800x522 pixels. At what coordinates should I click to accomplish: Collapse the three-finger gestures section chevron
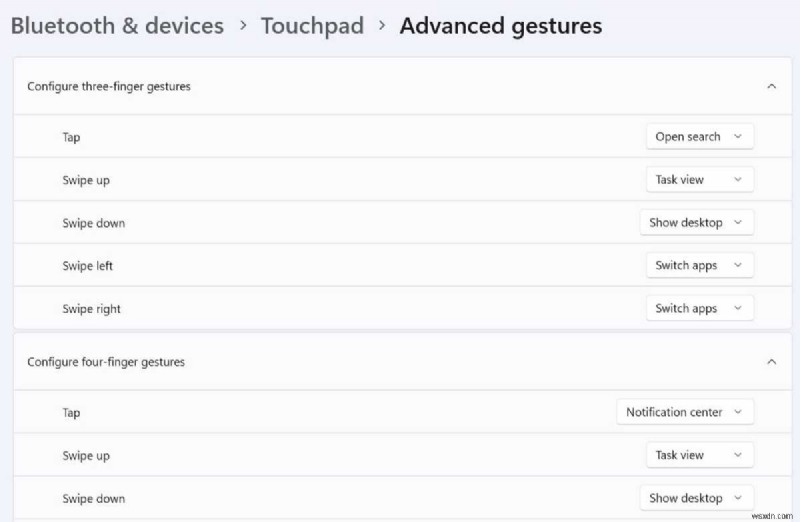pyautogui.click(x=771, y=86)
